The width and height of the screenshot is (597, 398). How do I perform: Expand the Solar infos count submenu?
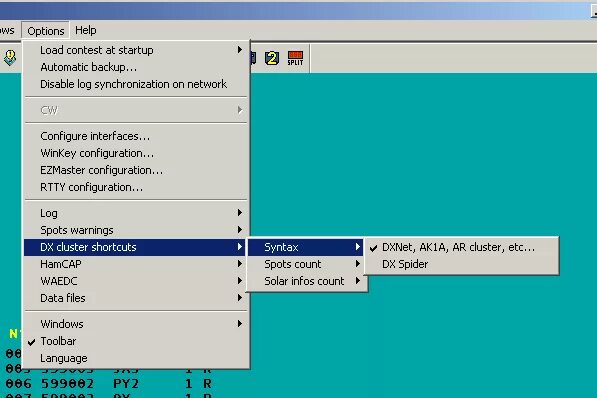[306, 281]
